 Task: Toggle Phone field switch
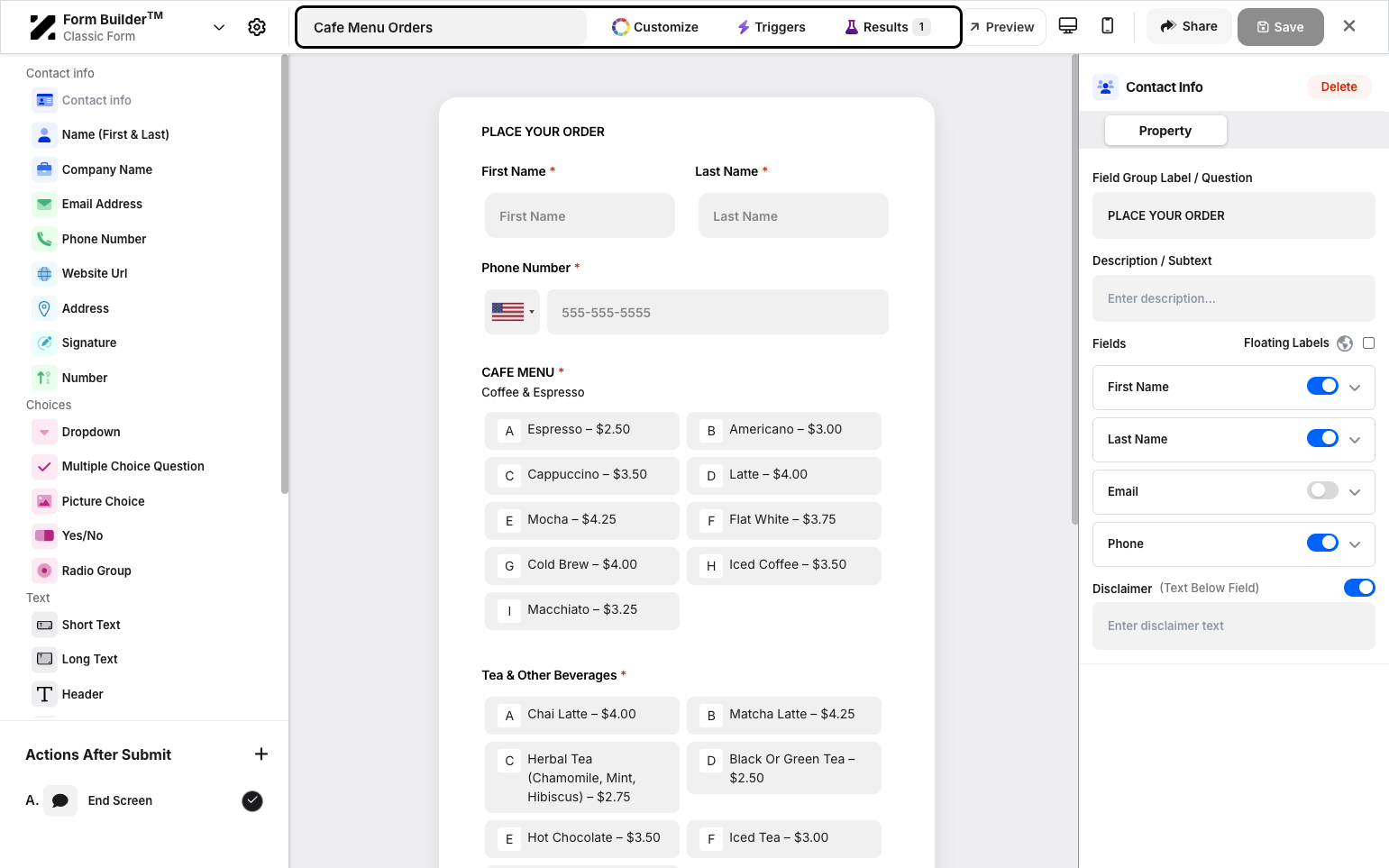(x=1322, y=543)
